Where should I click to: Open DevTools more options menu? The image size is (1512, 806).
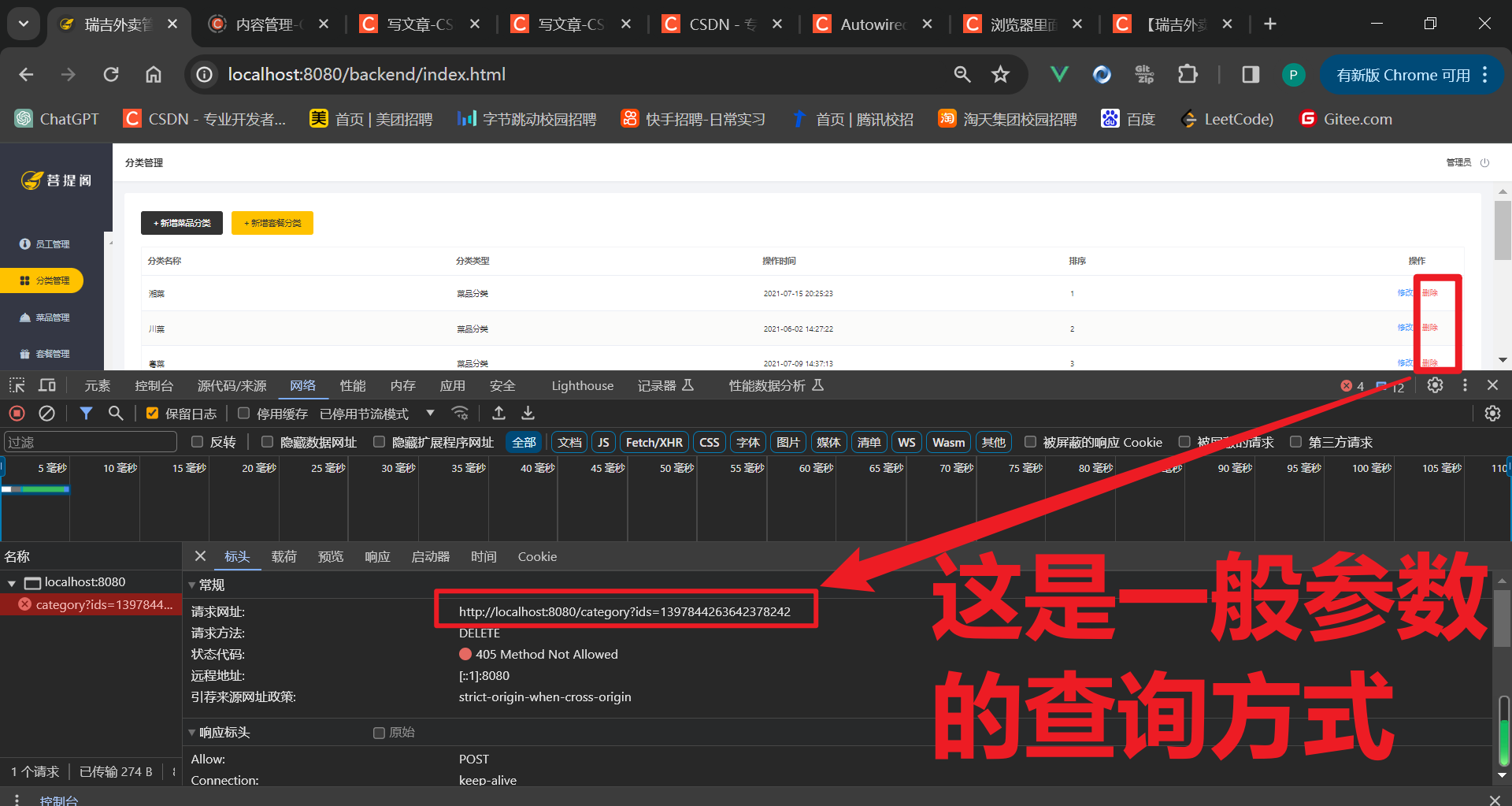[1465, 385]
